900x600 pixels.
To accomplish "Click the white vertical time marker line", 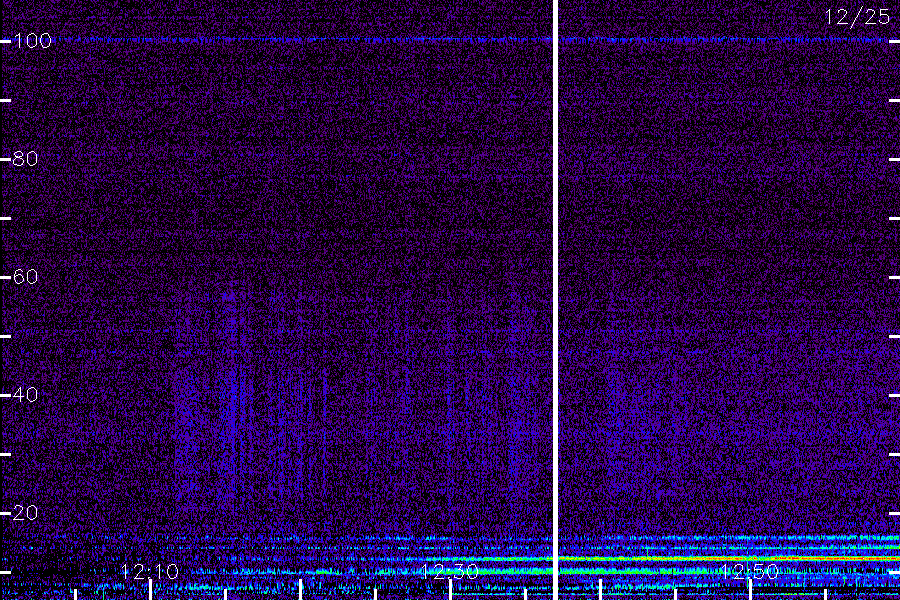I will tap(555, 300).
